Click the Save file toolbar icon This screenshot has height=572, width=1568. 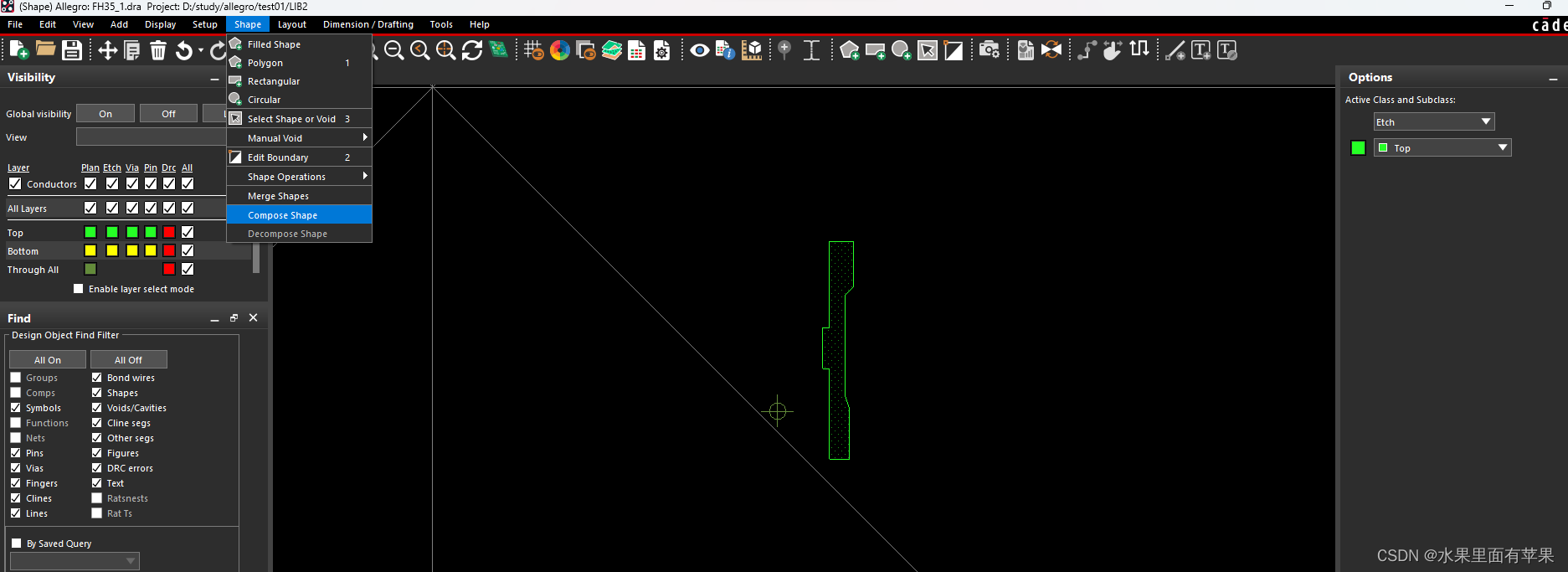click(72, 50)
